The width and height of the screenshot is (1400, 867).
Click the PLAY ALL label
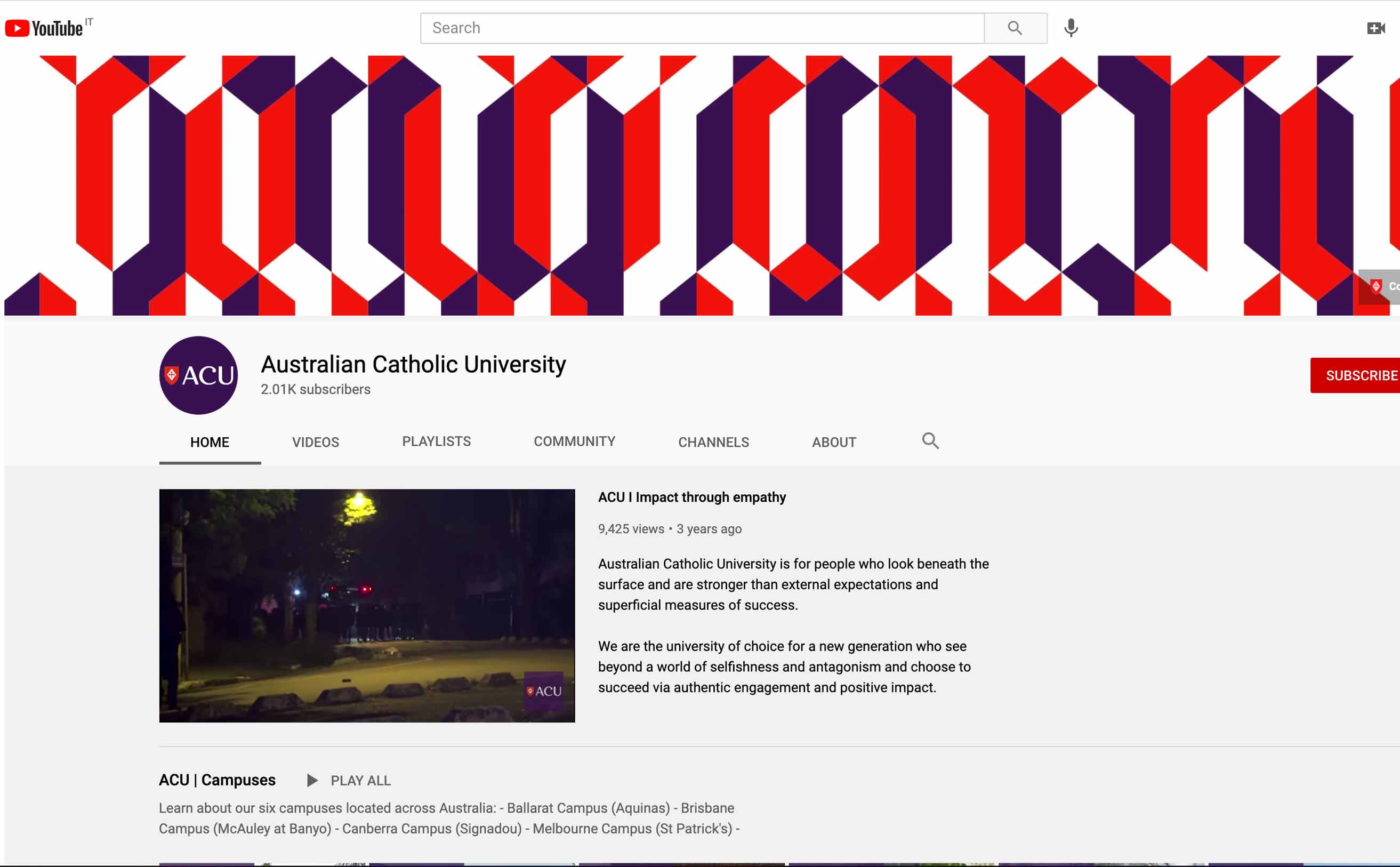[360, 781]
